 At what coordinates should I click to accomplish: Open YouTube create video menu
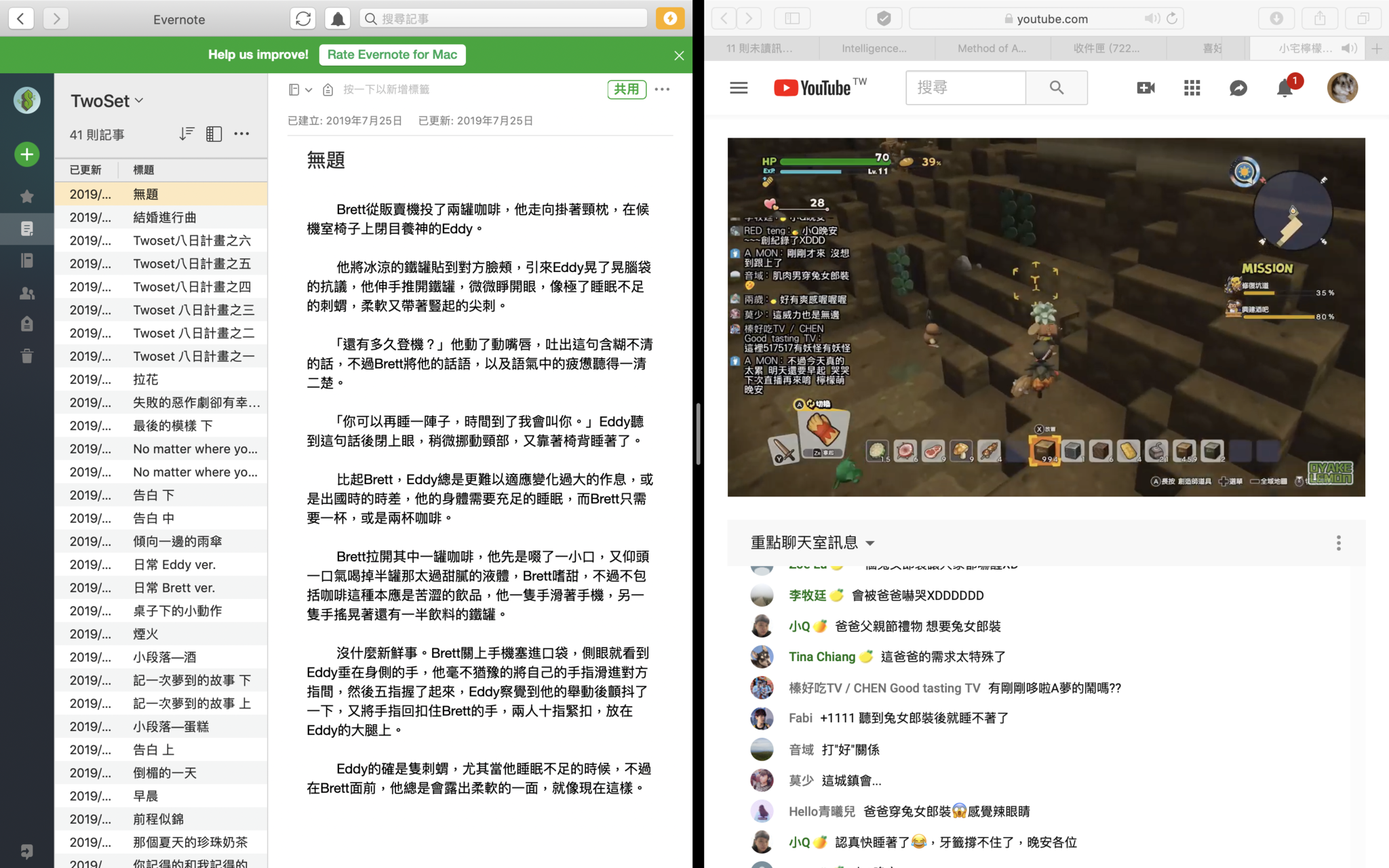(1146, 87)
